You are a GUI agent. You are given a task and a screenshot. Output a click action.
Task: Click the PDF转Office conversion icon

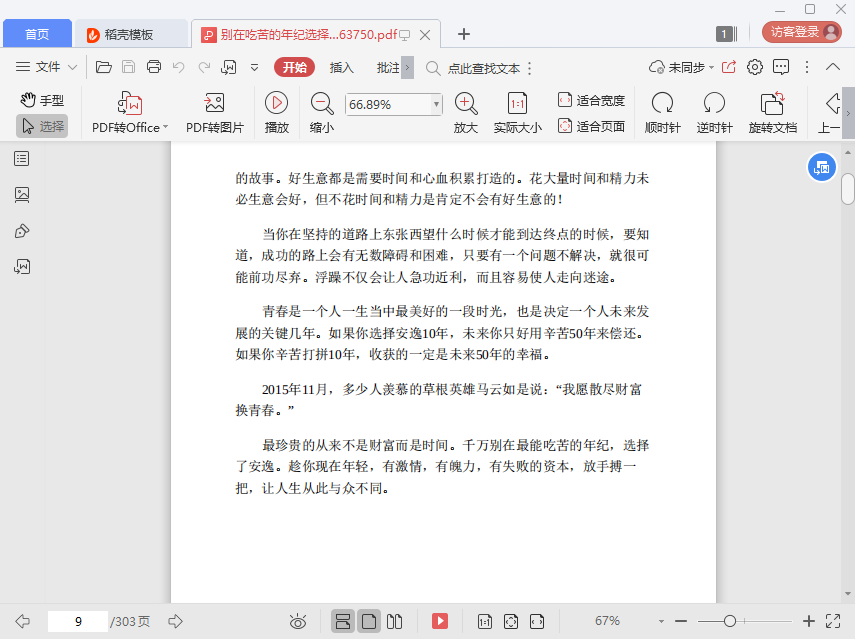click(x=130, y=104)
